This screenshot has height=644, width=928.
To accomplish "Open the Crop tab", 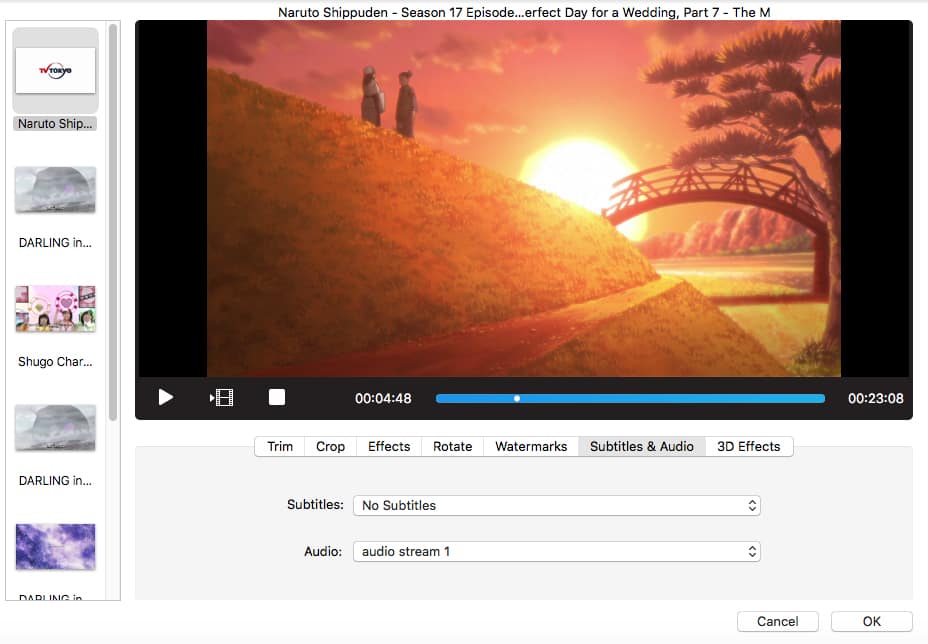I will (330, 446).
